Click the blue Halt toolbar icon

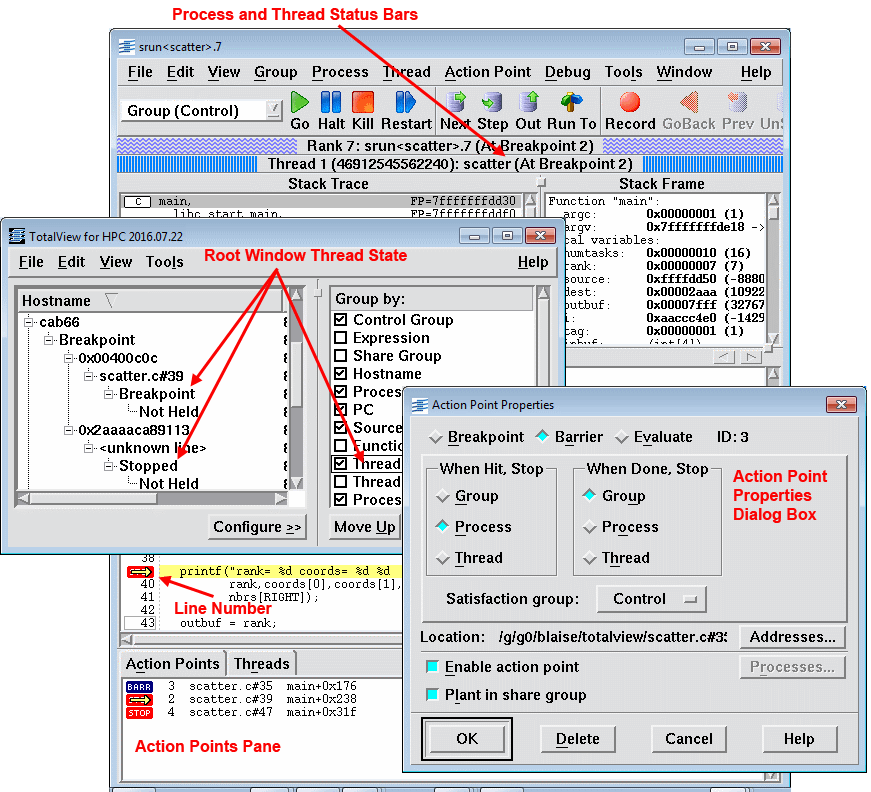click(x=331, y=102)
